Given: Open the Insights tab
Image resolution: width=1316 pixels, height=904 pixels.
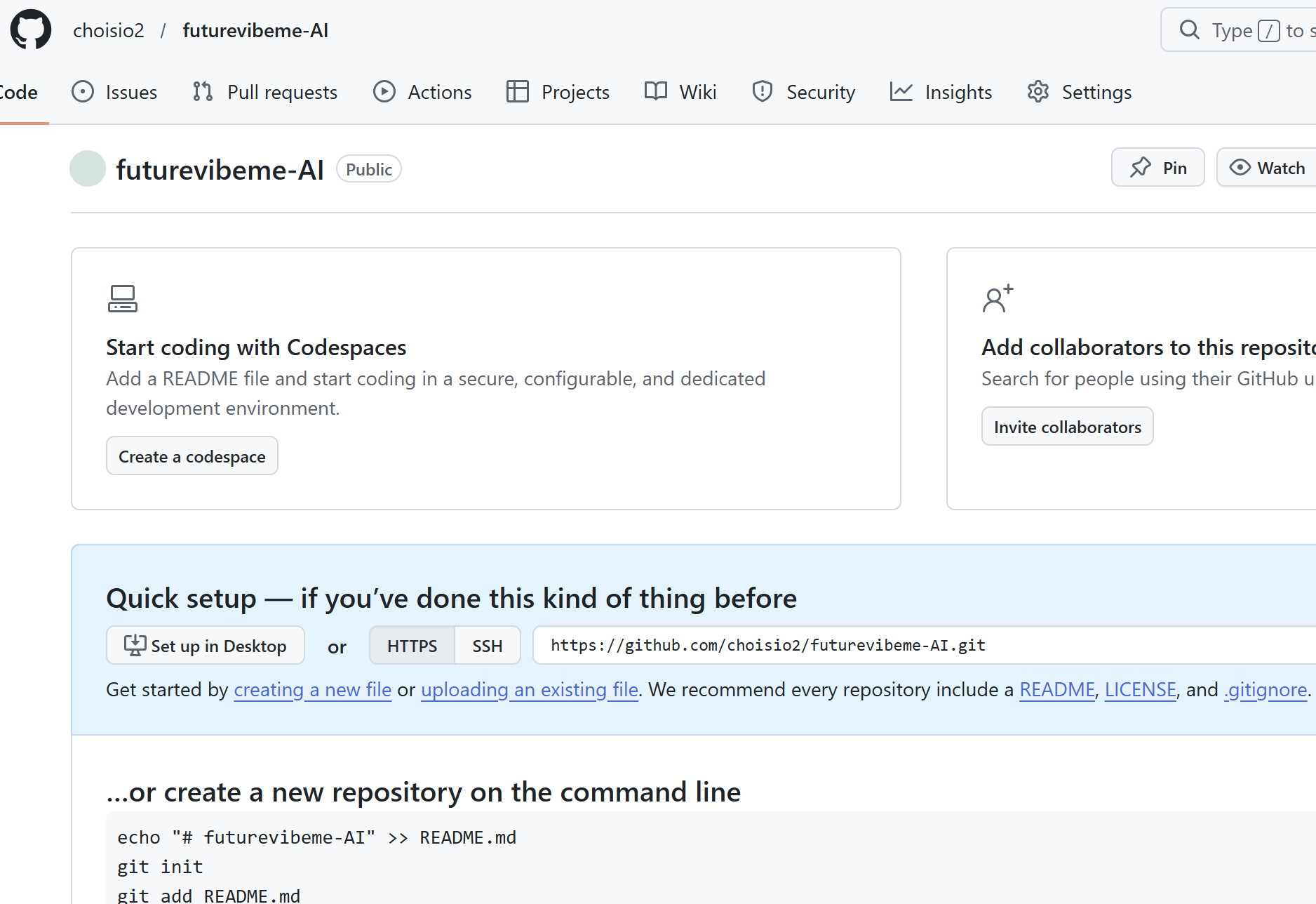Looking at the screenshot, I should 941,92.
